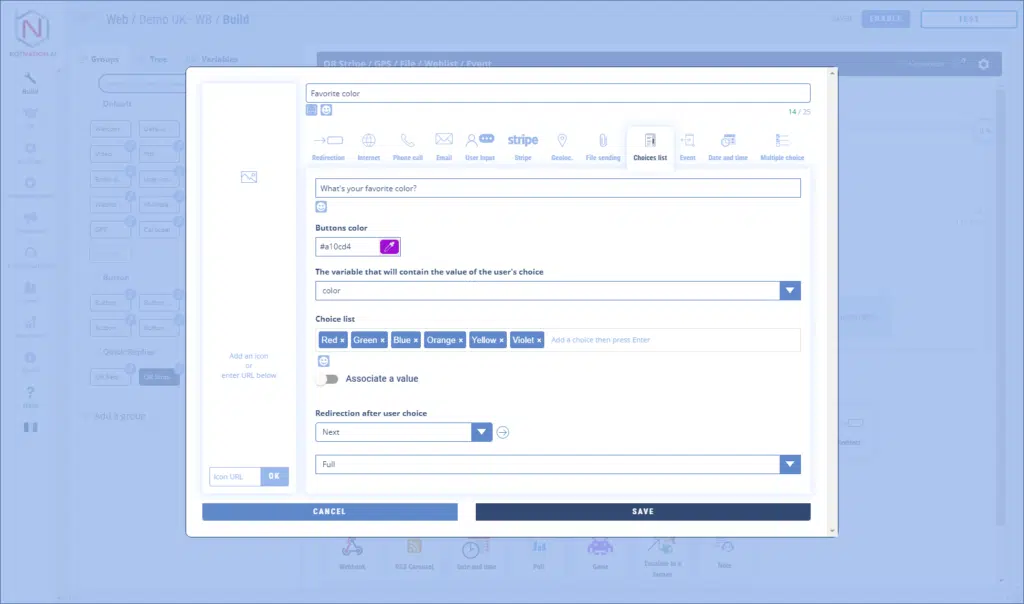
Task: Click the go-to arrow icon beside Next
Action: (503, 432)
